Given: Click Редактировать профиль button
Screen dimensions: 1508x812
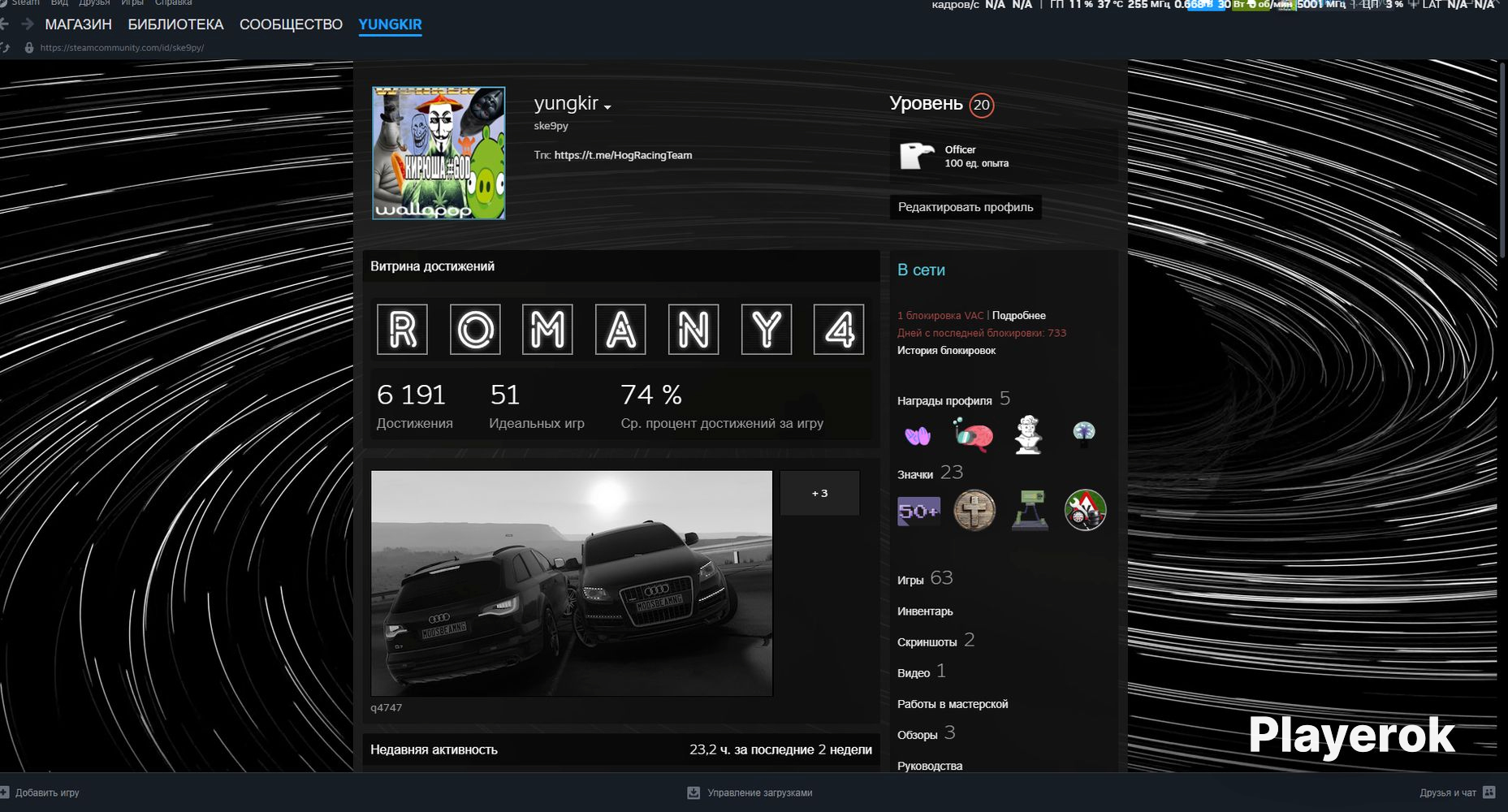Looking at the screenshot, I should coord(966,207).
